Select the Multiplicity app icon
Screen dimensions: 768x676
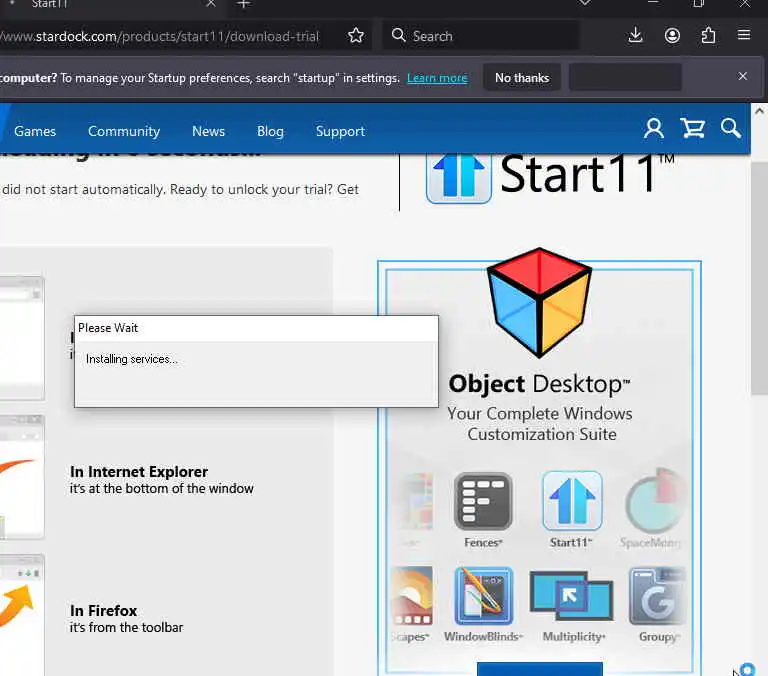(572, 596)
